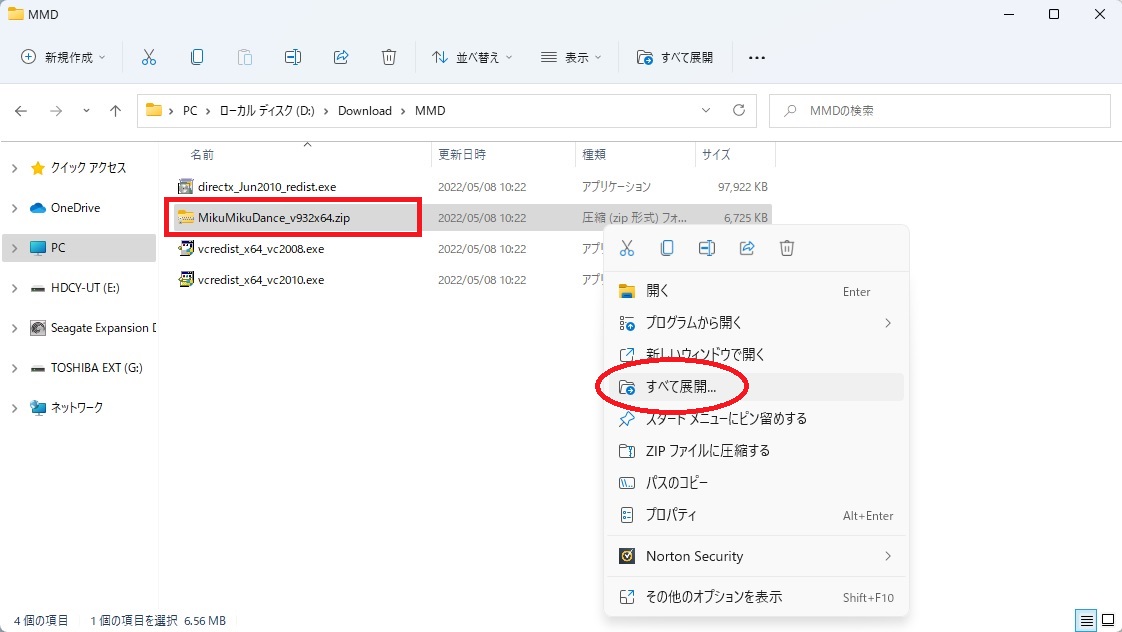Click the Share icon in the top toolbar

(341, 57)
